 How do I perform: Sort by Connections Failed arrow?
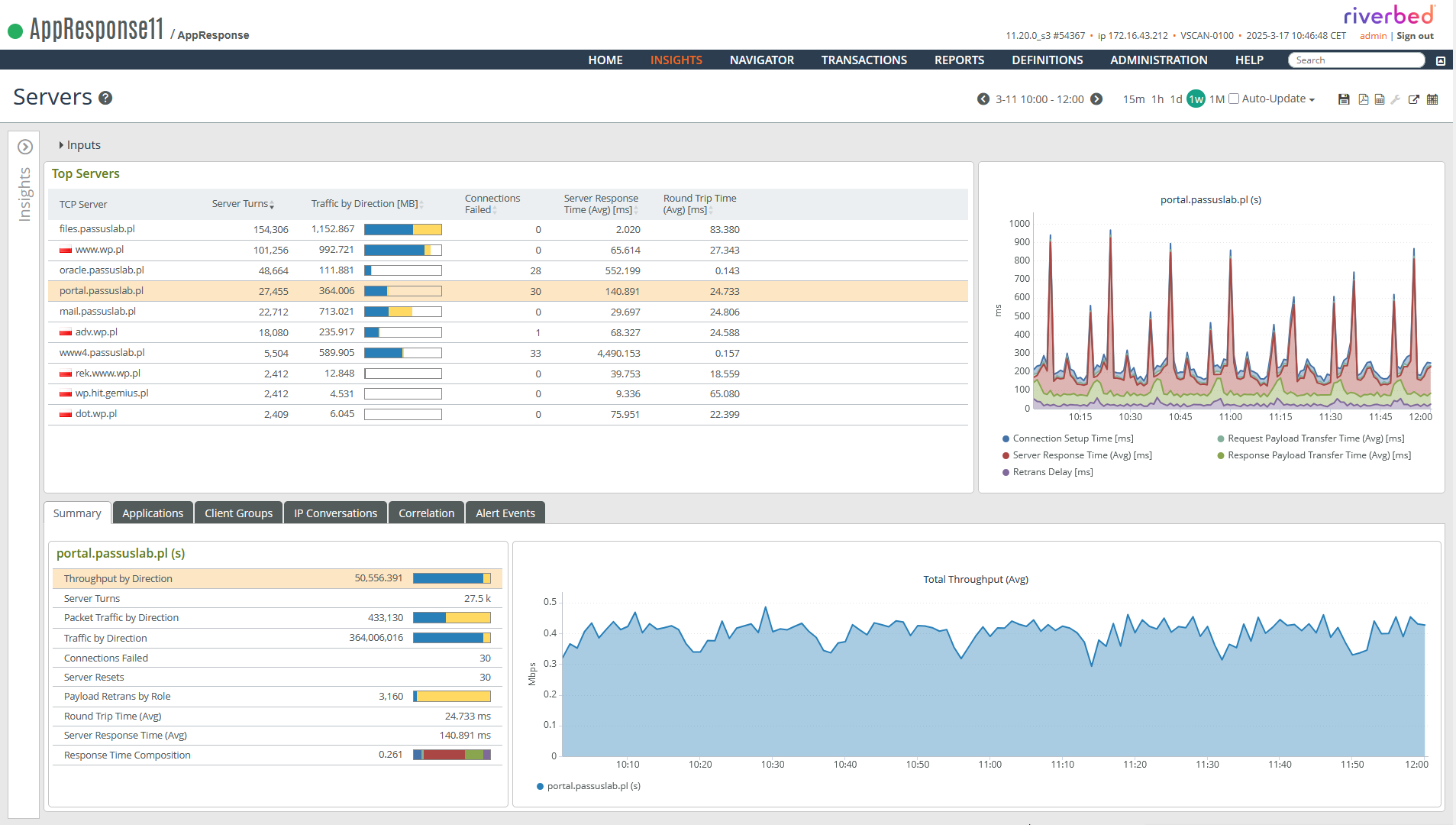pyautogui.click(x=495, y=210)
